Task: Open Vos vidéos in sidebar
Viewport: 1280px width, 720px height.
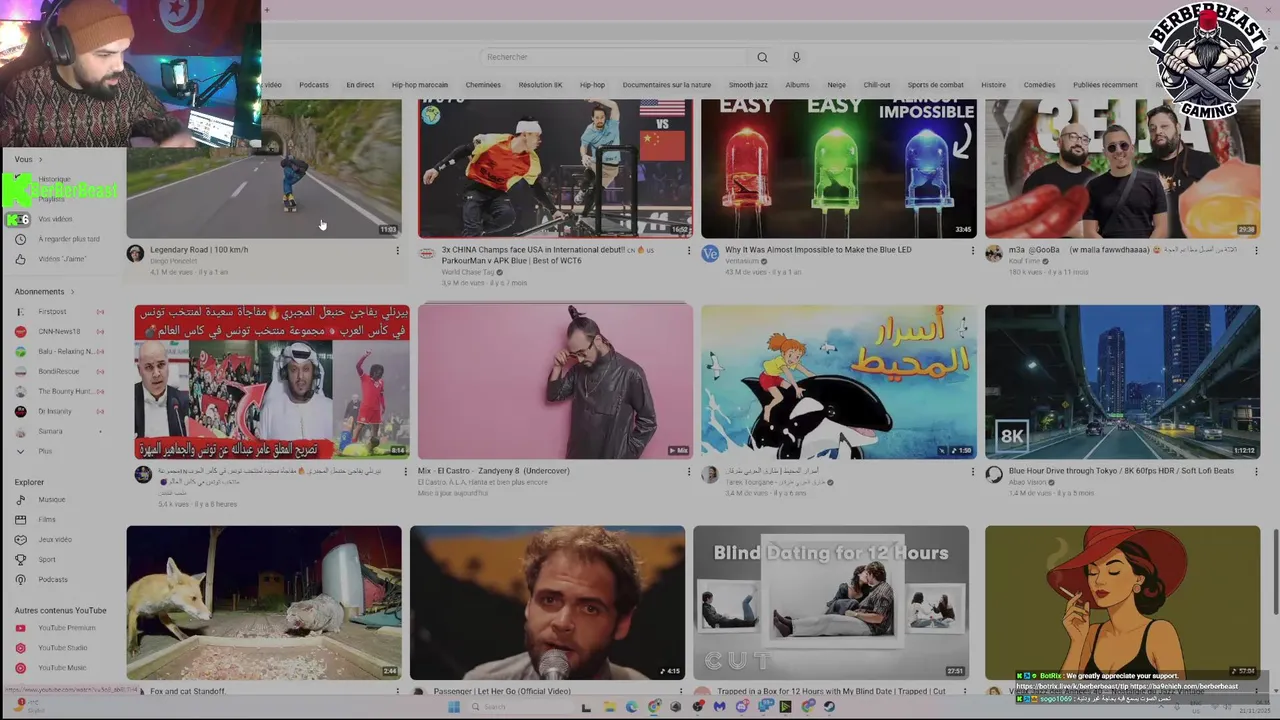Action: tap(55, 219)
